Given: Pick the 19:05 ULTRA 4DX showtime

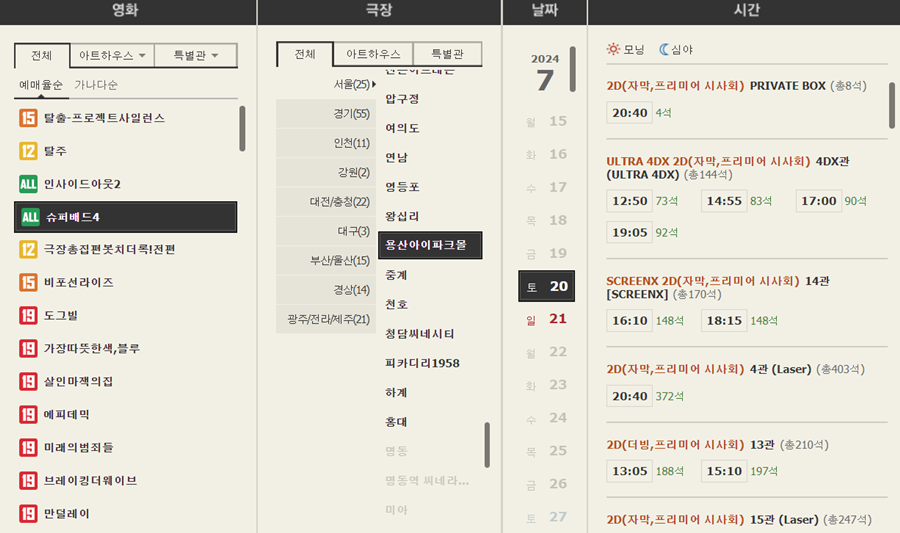Looking at the screenshot, I should click(x=630, y=233).
